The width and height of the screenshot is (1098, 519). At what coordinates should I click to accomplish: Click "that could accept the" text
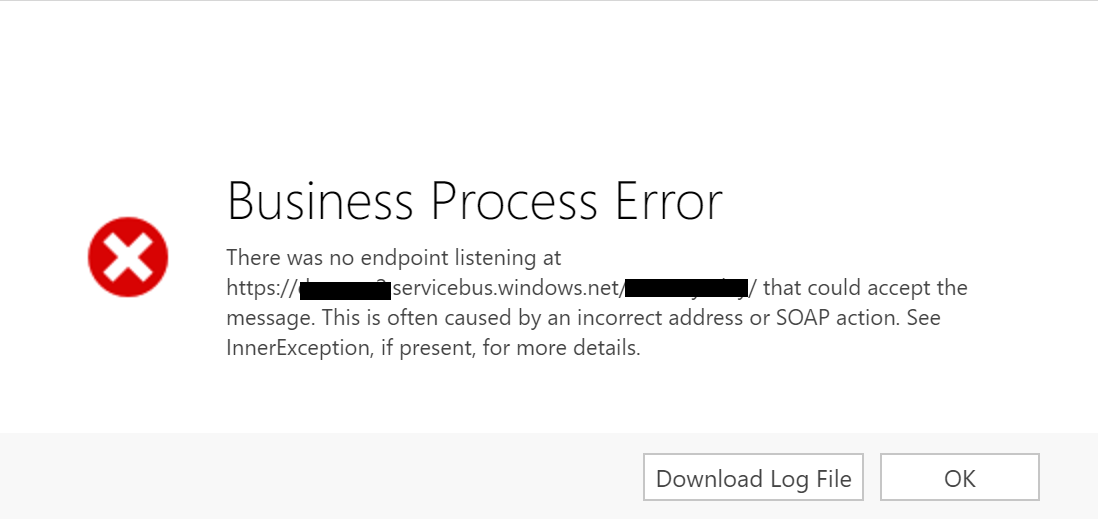click(x=865, y=289)
